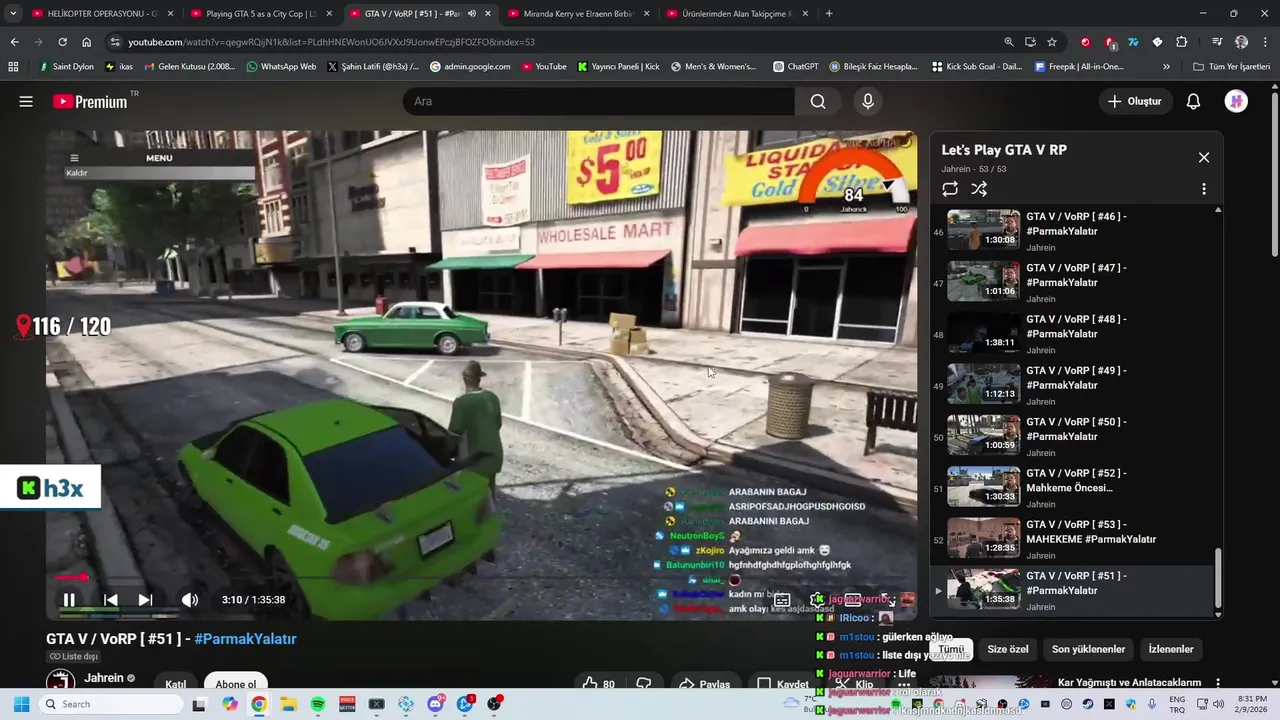Click the Katıl join button

pos(176,684)
